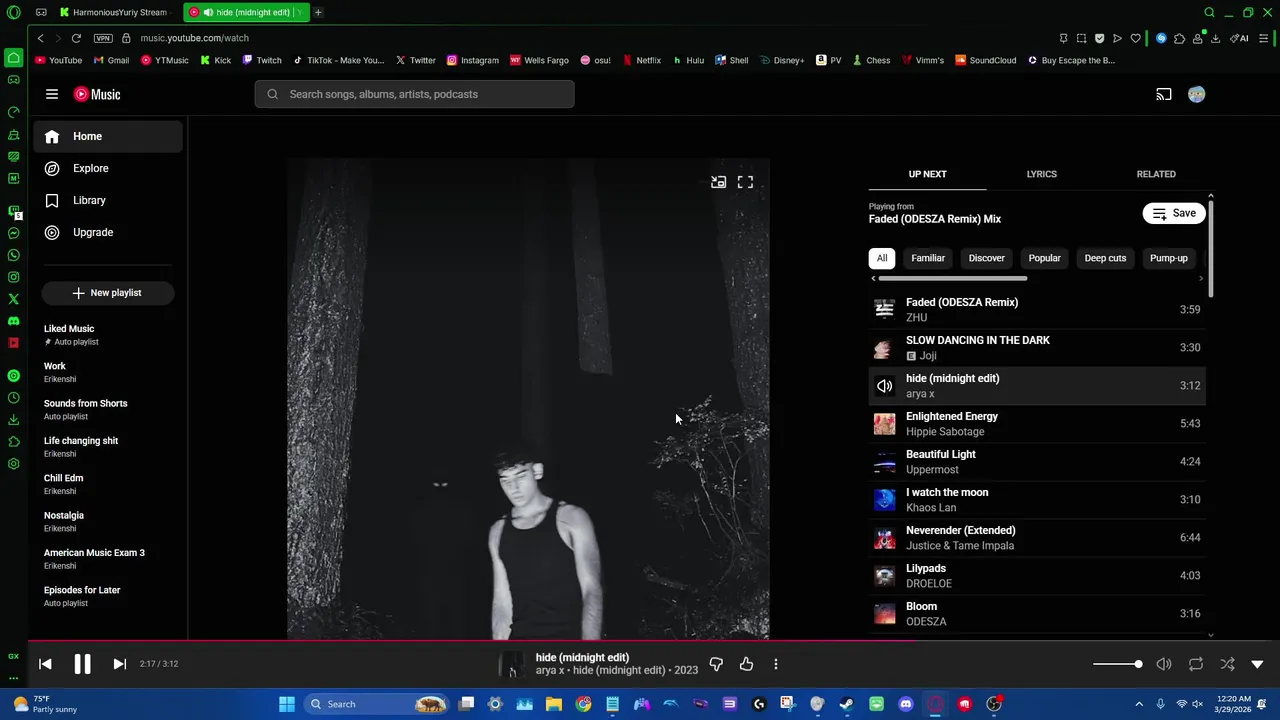Go to Home in sidebar
The width and height of the screenshot is (1280, 720).
point(108,136)
